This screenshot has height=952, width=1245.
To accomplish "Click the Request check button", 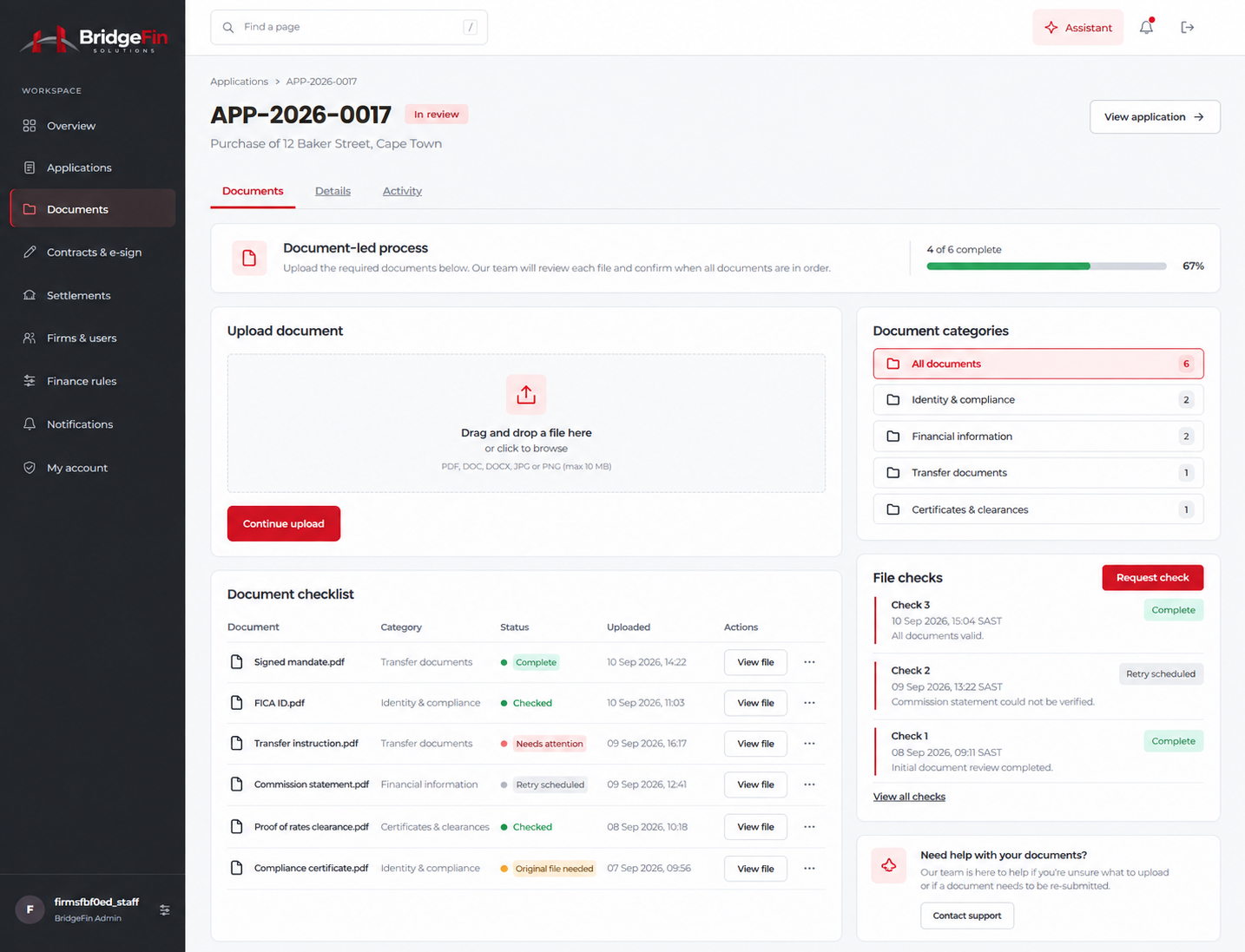I will pos(1152,578).
